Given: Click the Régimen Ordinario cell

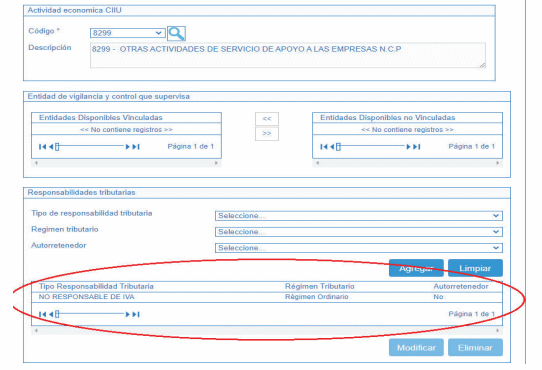Looking at the screenshot, I should [x=317, y=297].
